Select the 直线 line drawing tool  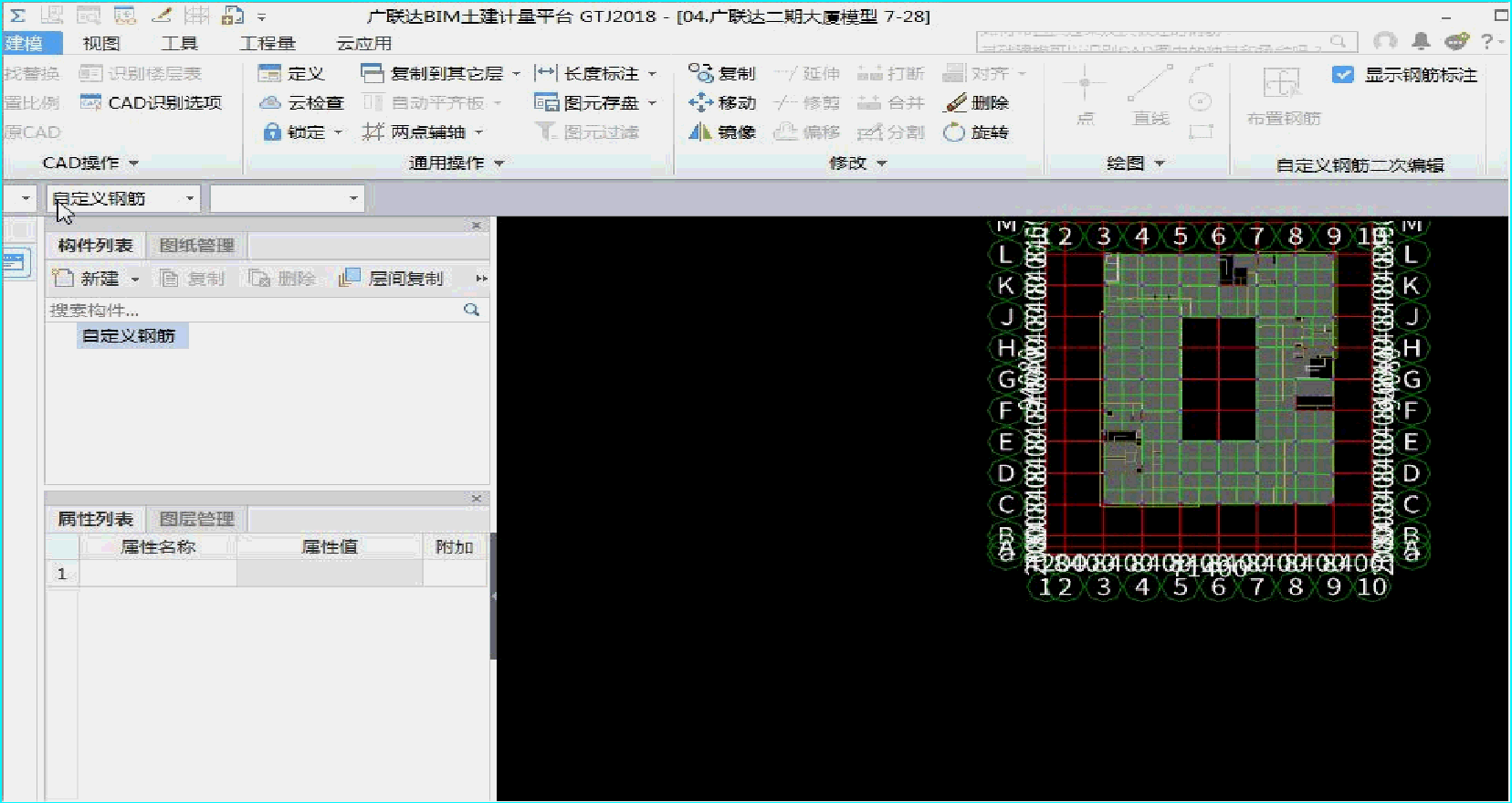pos(1150,95)
